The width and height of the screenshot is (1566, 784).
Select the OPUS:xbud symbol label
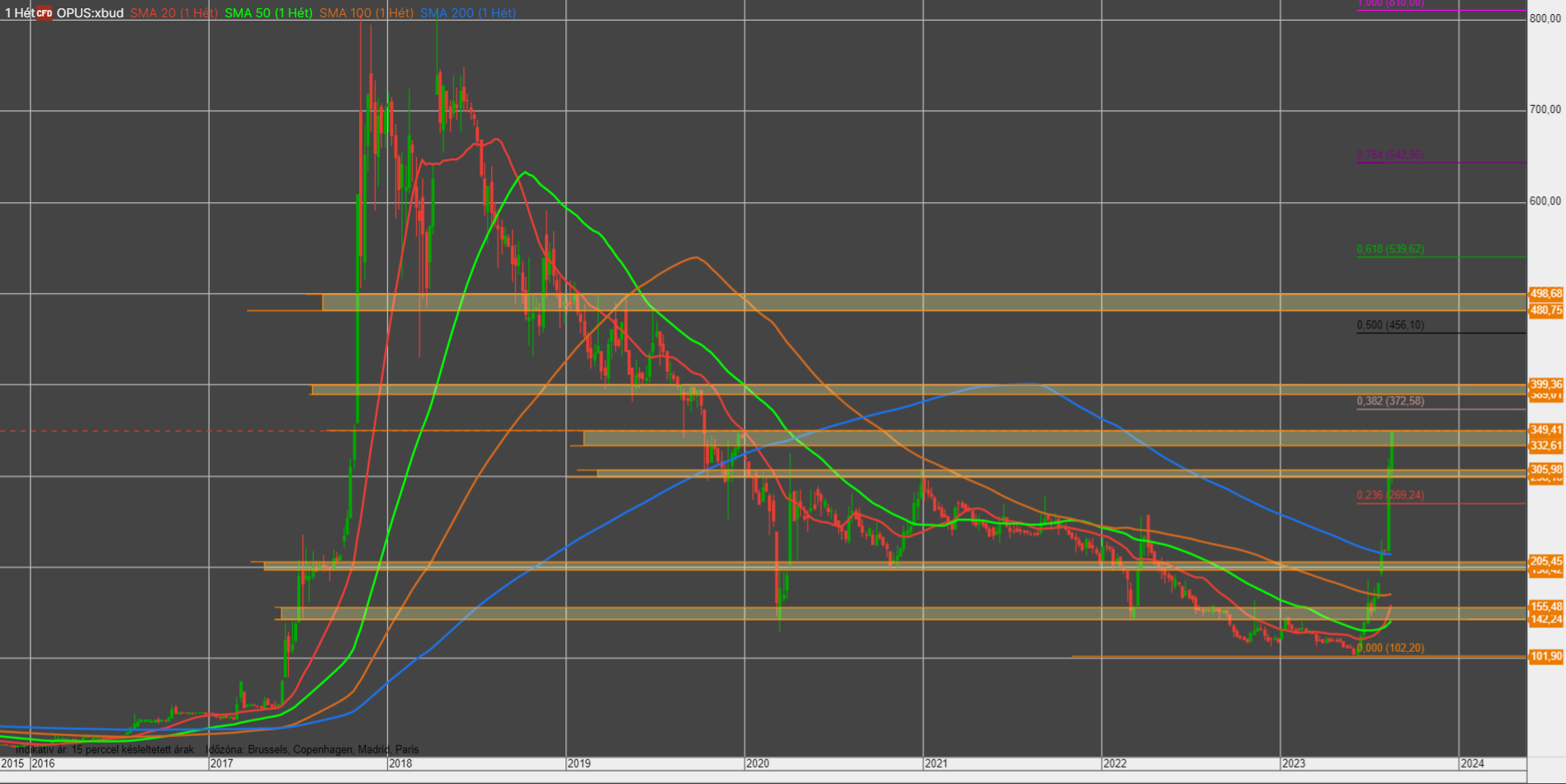(x=90, y=13)
